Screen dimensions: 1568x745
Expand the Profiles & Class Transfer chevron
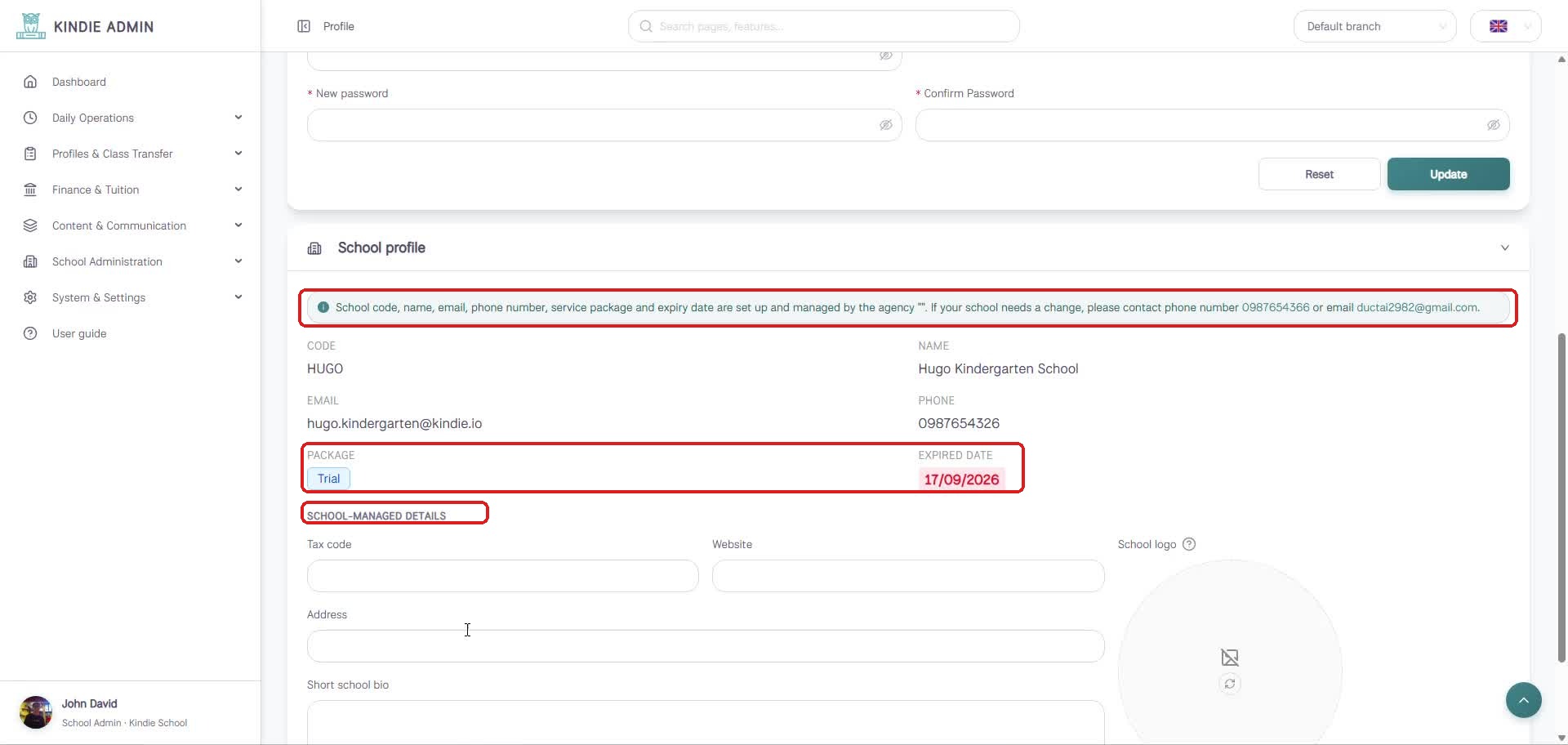[238, 154]
